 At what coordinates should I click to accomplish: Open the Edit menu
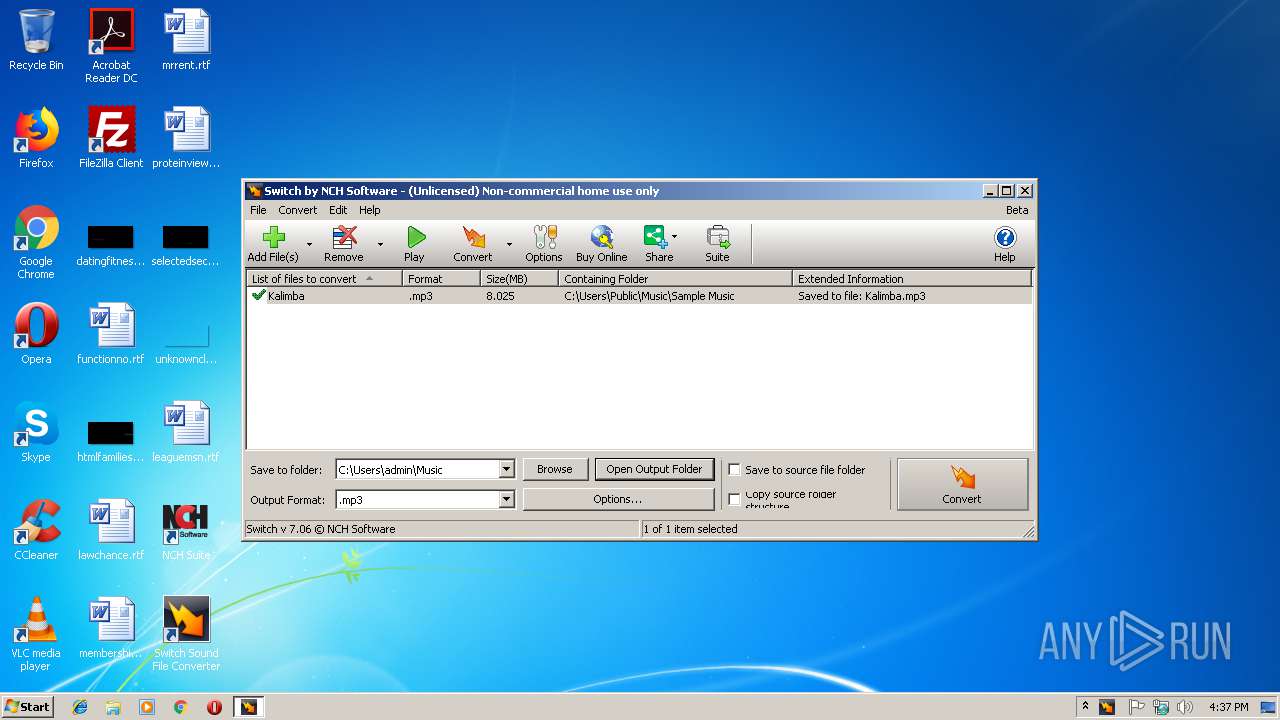pos(338,210)
